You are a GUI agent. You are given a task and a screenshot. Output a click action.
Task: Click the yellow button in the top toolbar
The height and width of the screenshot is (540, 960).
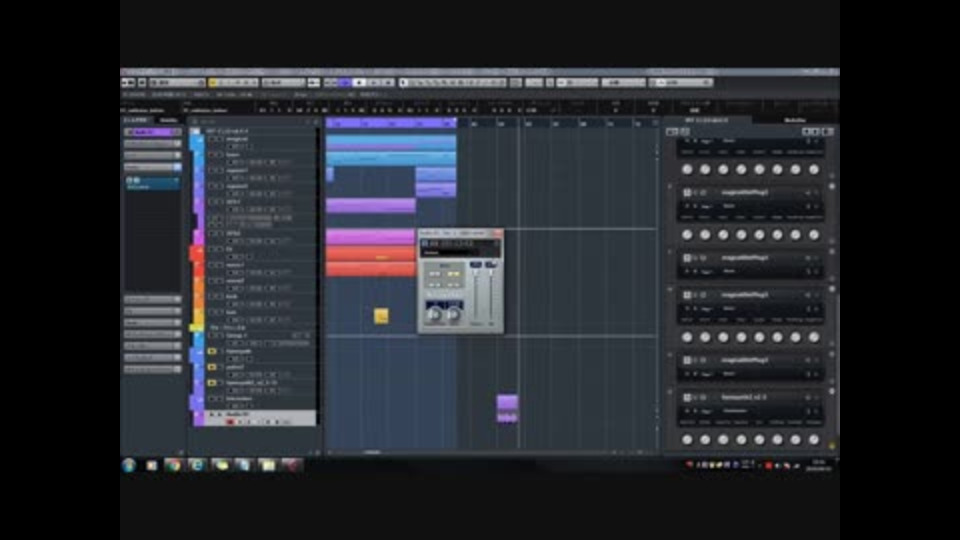coord(213,83)
